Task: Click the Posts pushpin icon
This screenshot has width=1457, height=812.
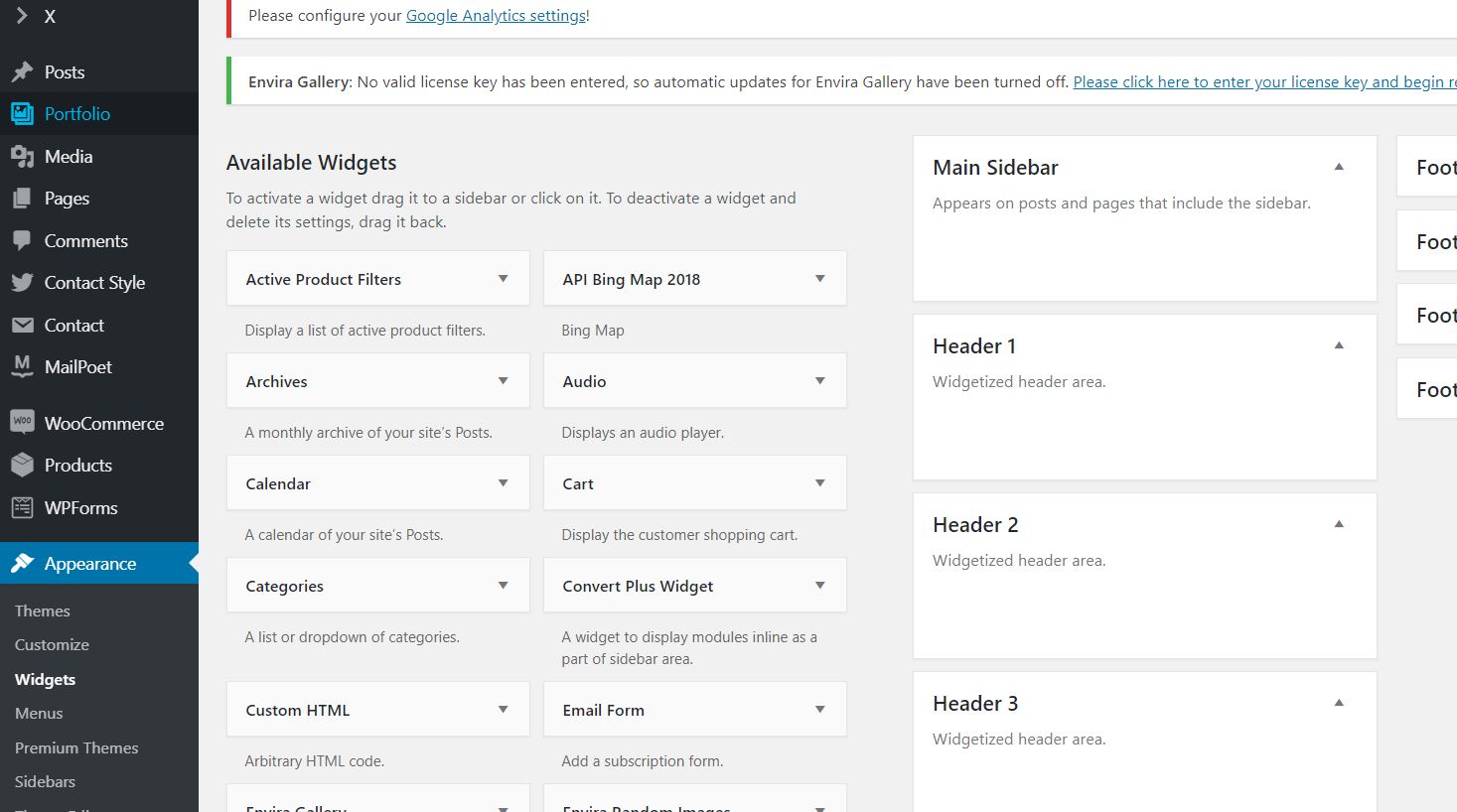Action: click(x=22, y=72)
